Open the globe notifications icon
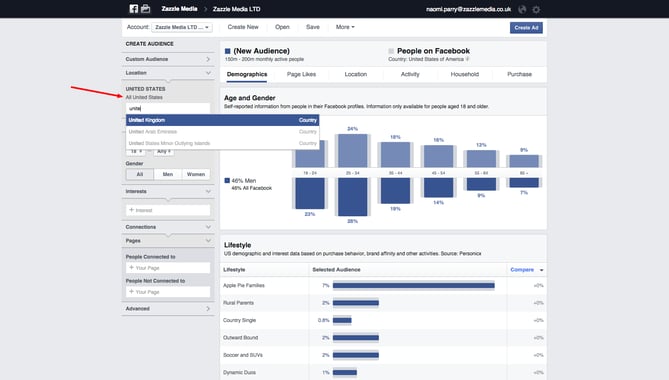 click(522, 9)
